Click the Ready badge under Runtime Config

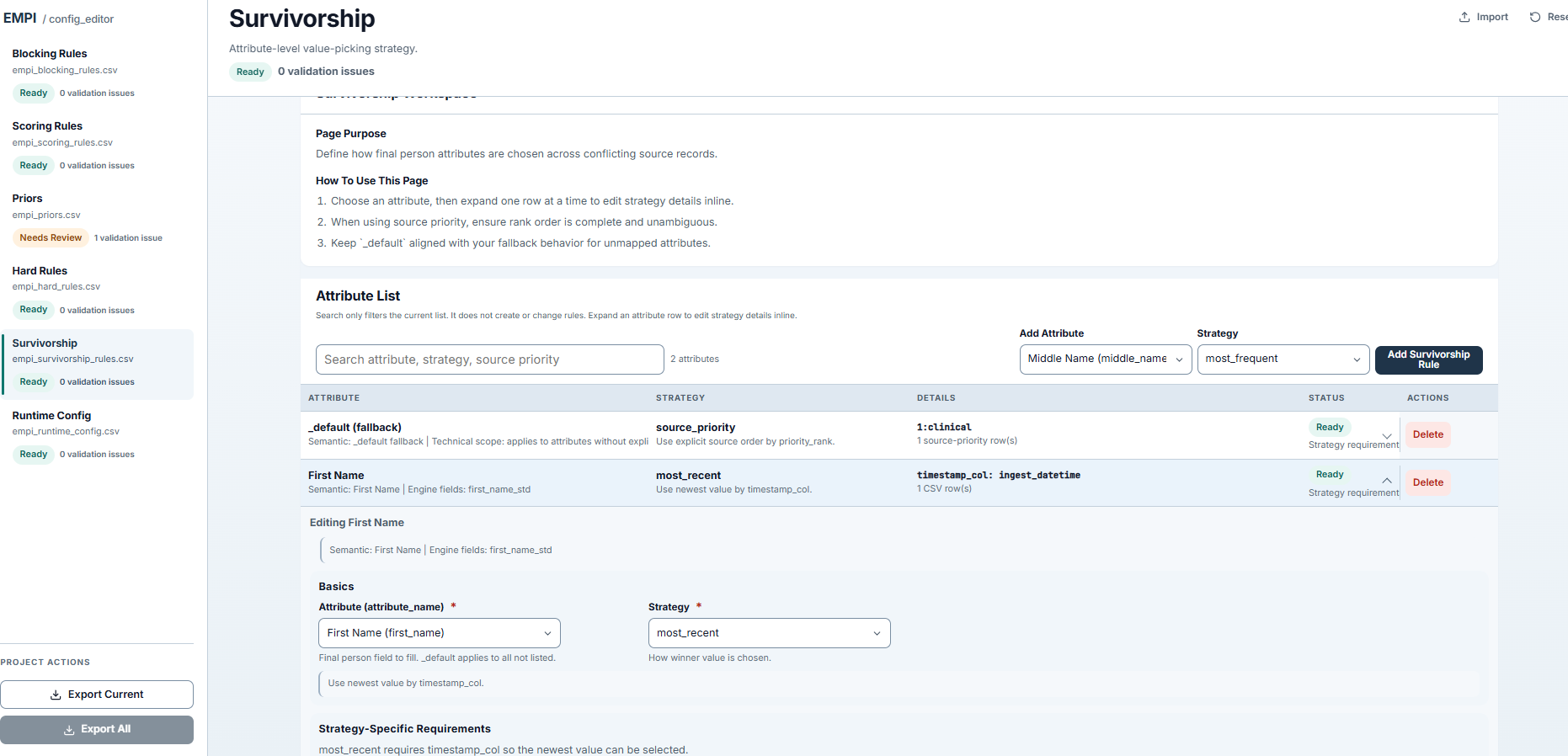(x=34, y=454)
